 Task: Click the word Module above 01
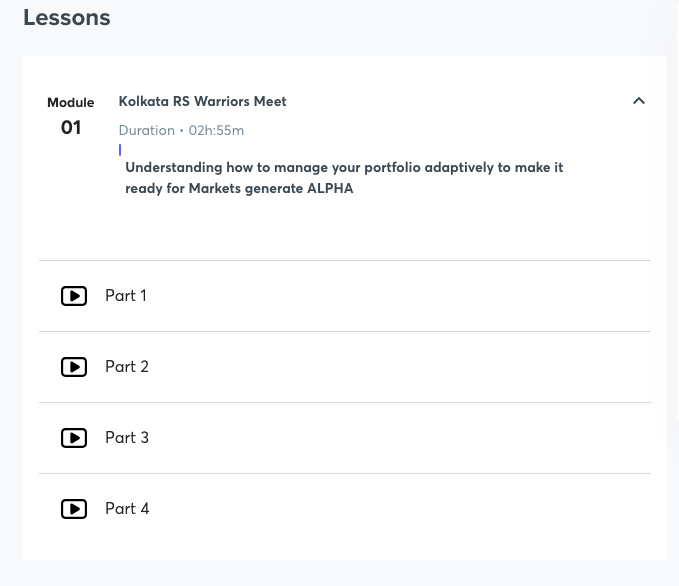coord(71,103)
